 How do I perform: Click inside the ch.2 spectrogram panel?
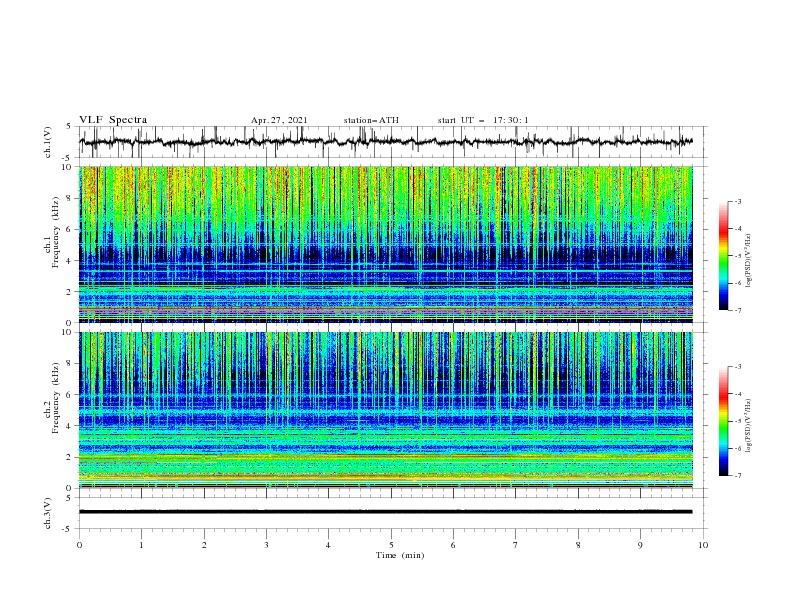click(386, 410)
